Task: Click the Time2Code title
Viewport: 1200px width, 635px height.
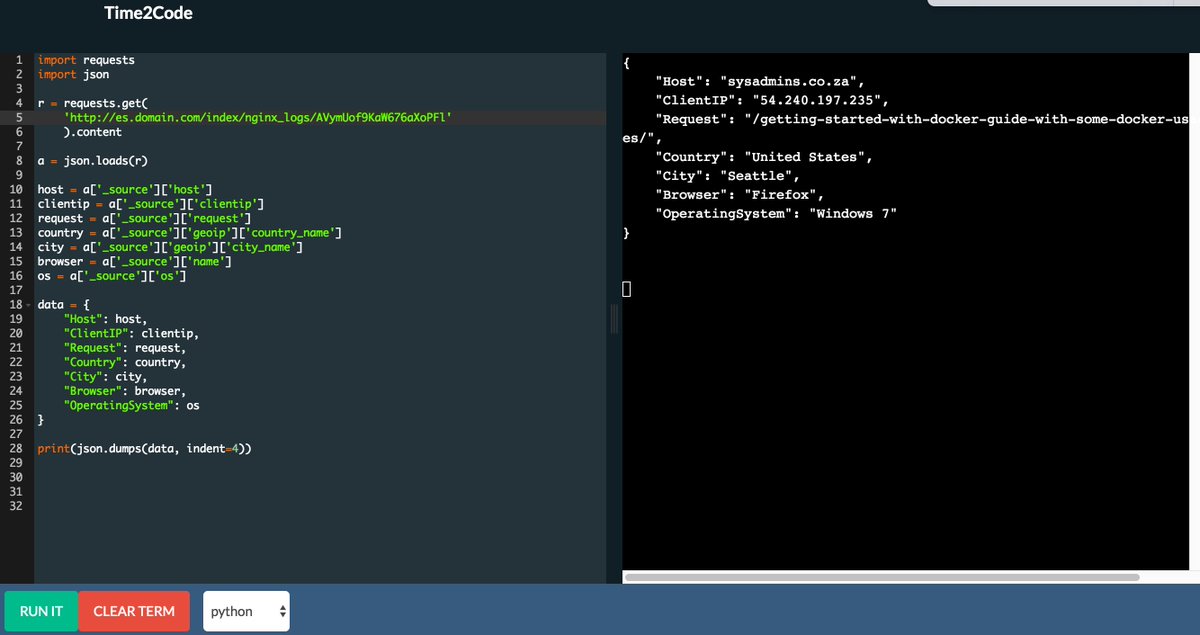Action: (148, 13)
